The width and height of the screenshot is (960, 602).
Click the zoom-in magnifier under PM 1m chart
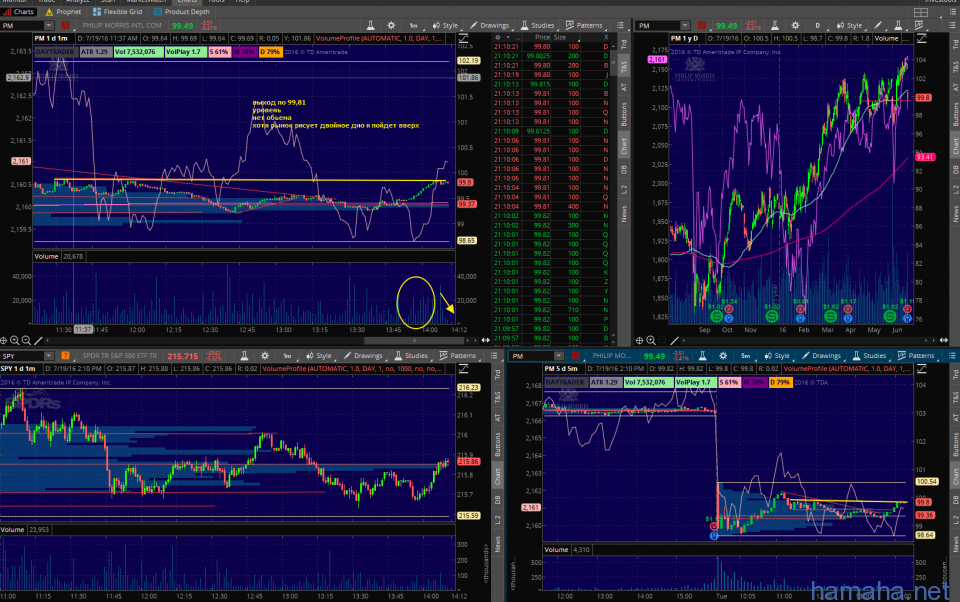tap(15, 341)
